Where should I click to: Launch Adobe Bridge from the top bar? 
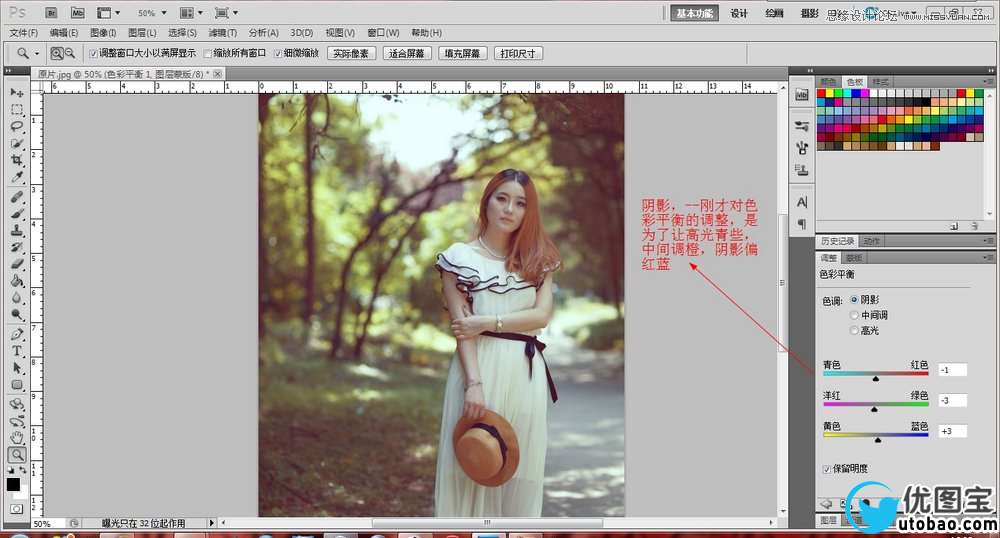[x=52, y=13]
